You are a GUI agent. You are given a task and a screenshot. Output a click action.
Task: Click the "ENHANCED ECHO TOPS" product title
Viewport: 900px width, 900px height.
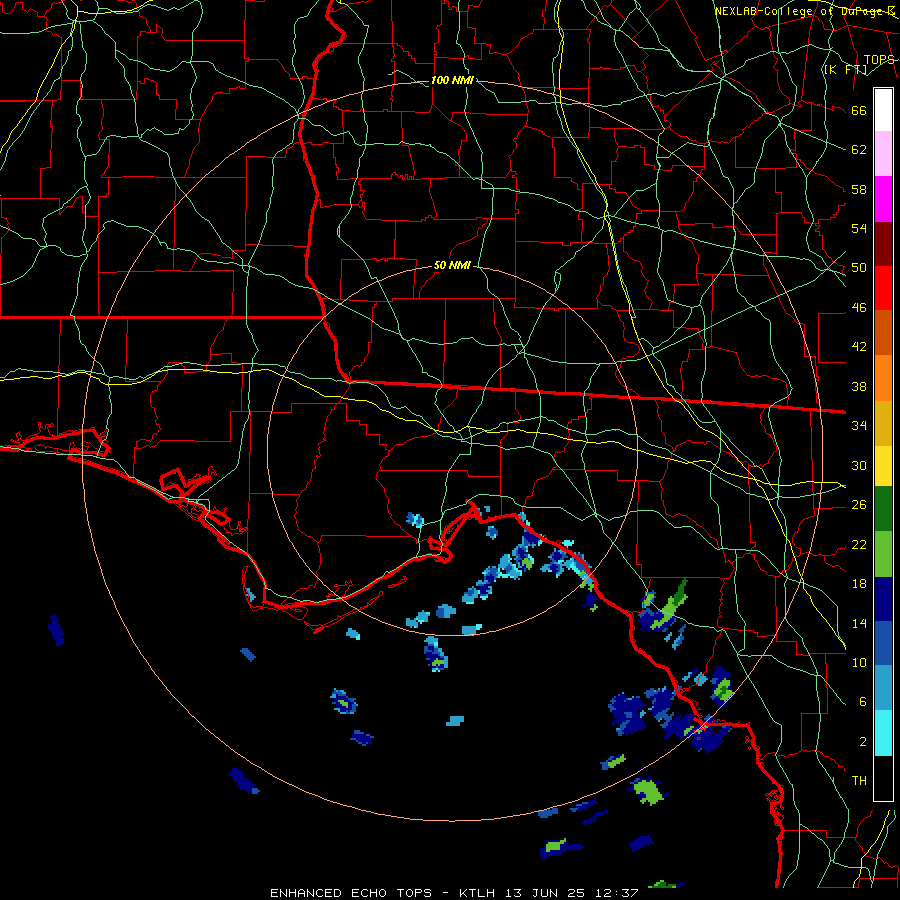[x=351, y=893]
